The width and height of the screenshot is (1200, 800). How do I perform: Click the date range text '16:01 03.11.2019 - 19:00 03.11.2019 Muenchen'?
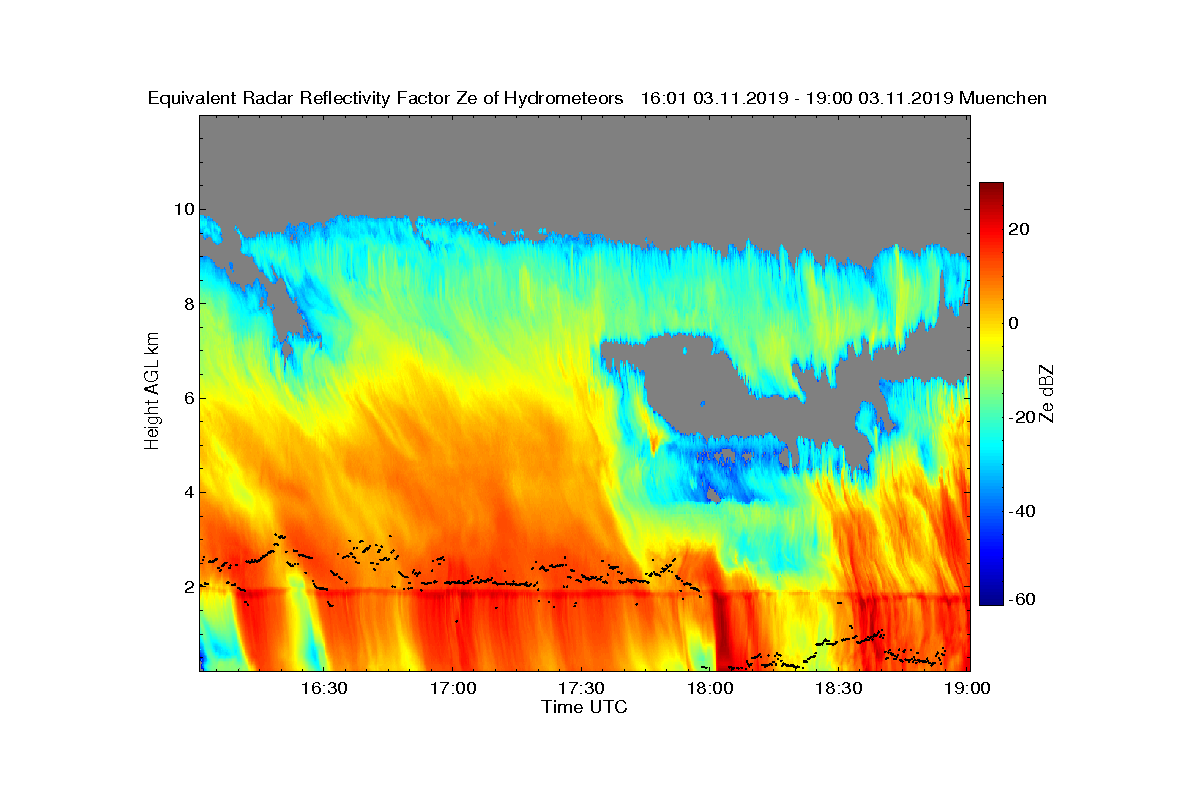[x=844, y=98]
